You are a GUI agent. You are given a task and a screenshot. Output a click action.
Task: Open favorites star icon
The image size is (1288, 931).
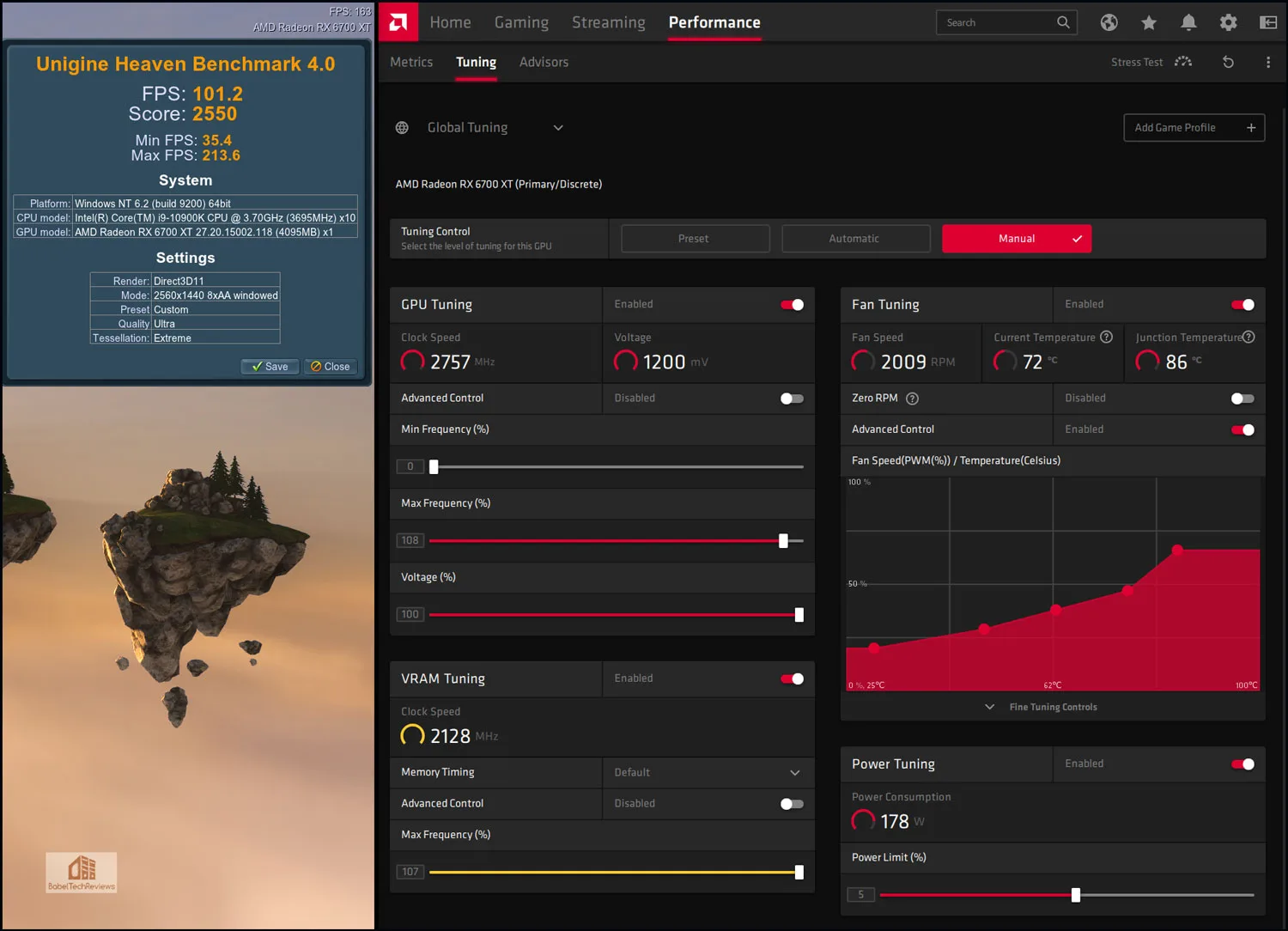pos(1149,22)
